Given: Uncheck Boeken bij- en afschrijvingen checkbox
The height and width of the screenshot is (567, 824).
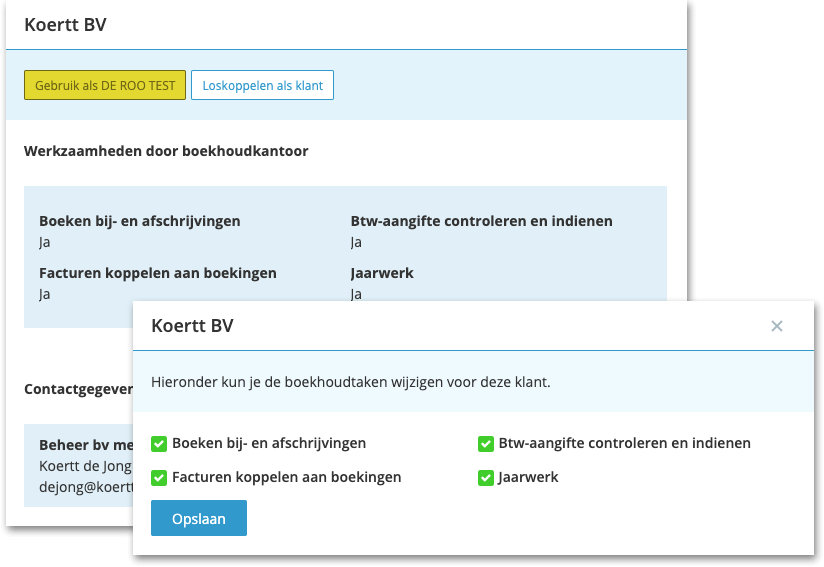Looking at the screenshot, I should coord(159,444).
